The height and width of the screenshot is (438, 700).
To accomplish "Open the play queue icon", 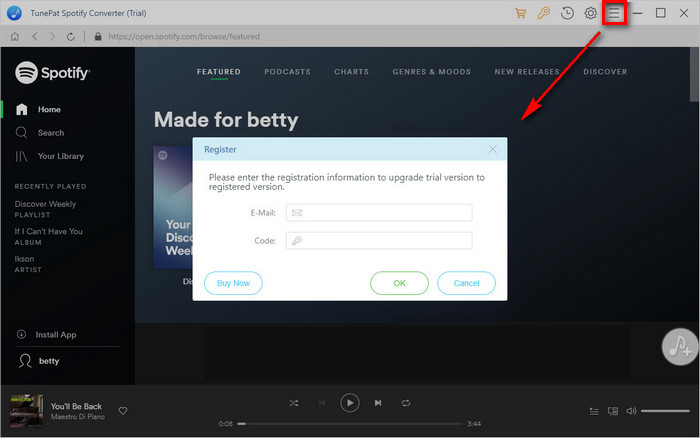I will [x=594, y=411].
